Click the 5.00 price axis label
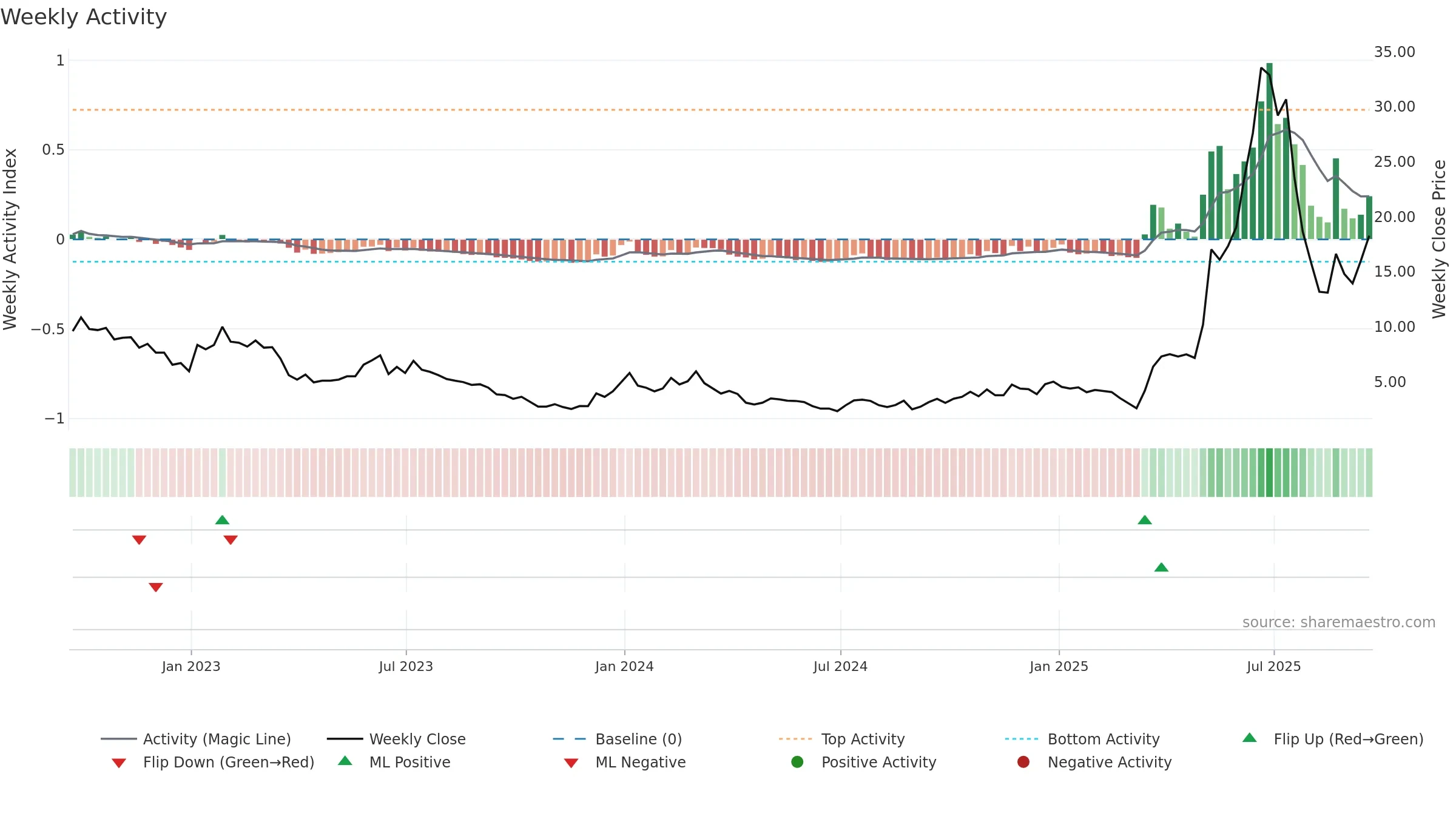This screenshot has width=1456, height=819. [1390, 382]
